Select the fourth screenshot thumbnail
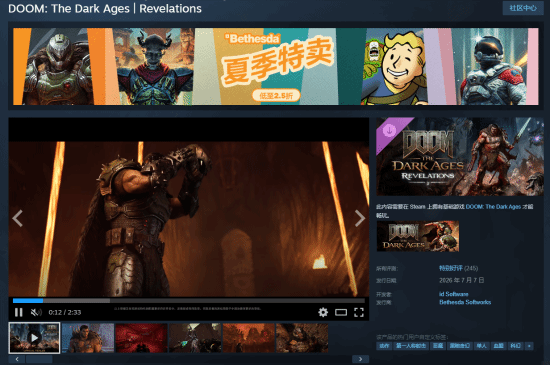550x365 pixels. click(195, 338)
